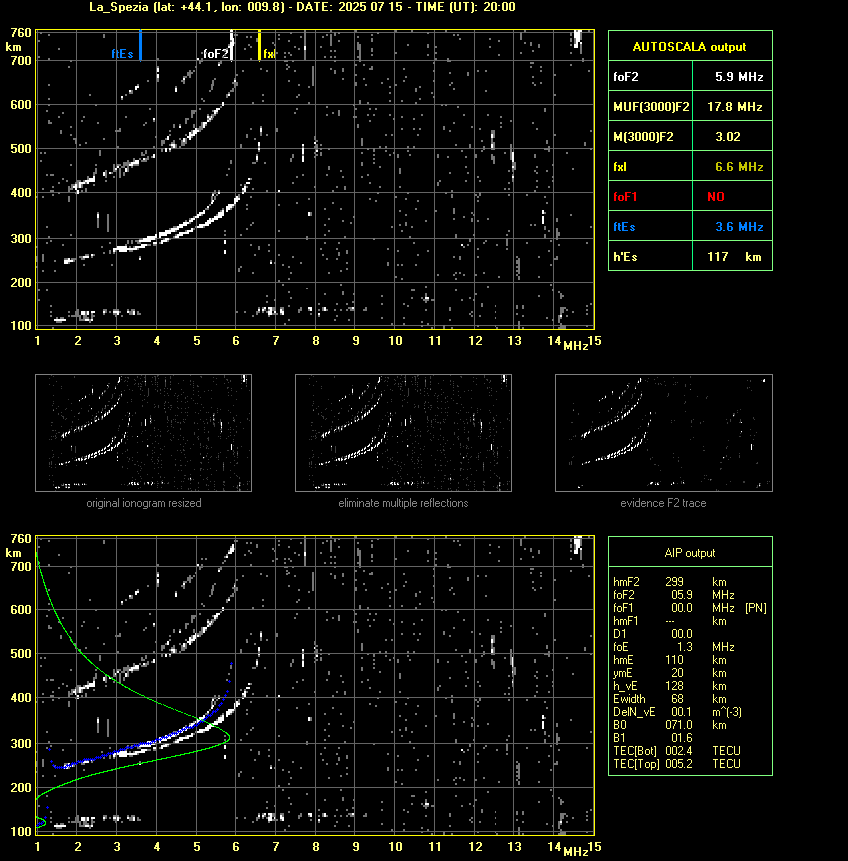Viewport: 848px width, 861px height.
Task: Click the ftEs 3.6 MHz value
Action: tap(739, 227)
